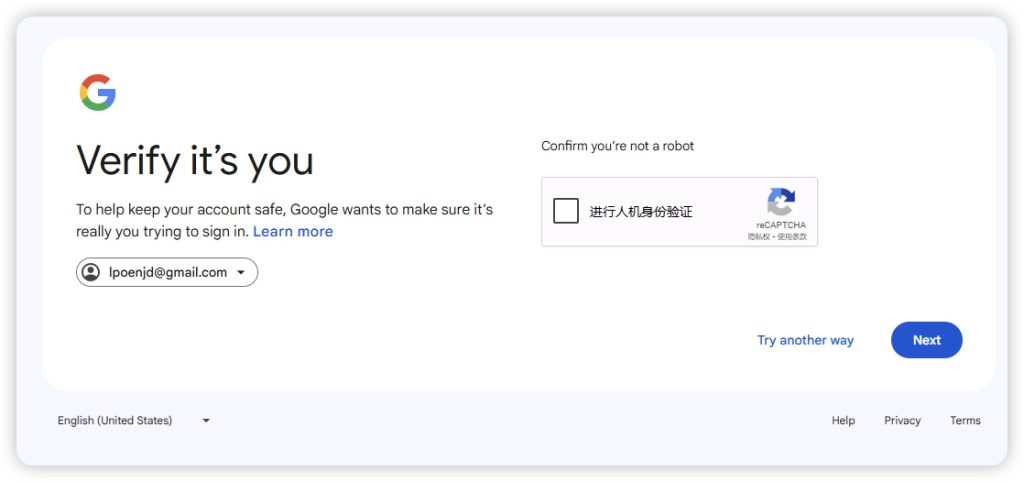
Task: Click the Next button
Action: (x=926, y=340)
